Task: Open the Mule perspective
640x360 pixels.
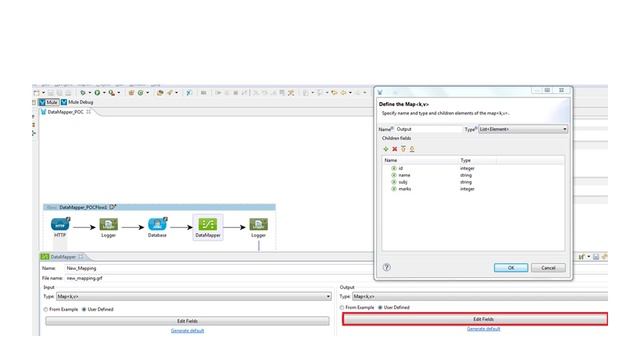Action: (48, 102)
